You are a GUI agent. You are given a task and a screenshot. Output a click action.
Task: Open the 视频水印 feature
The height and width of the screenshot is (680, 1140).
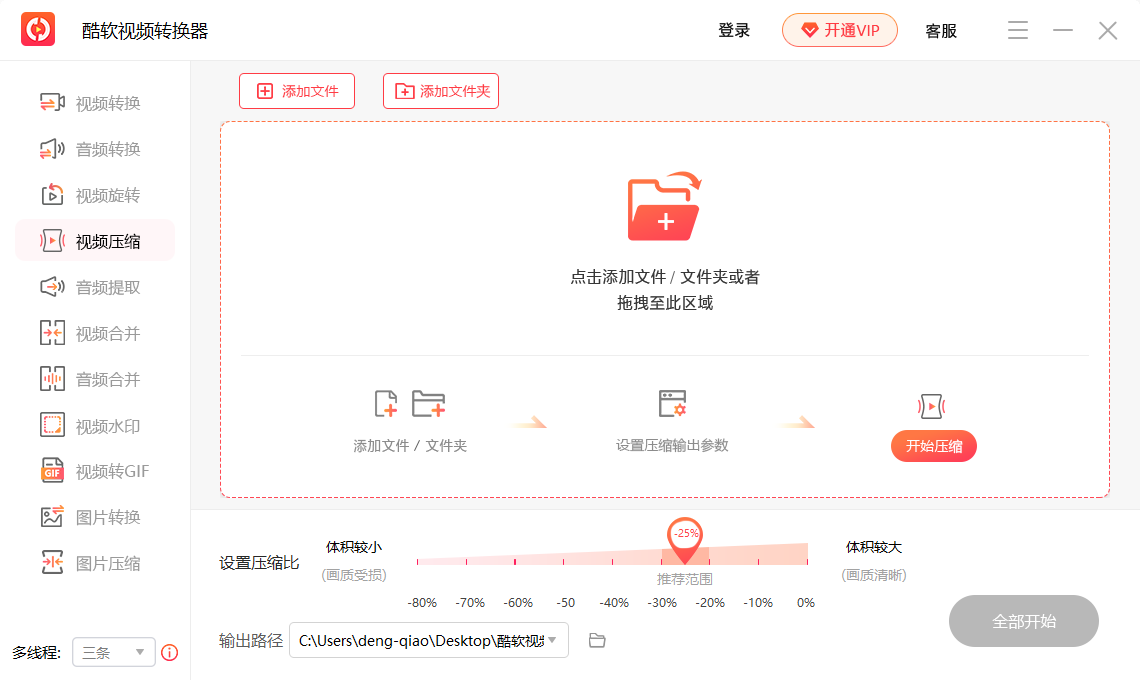click(x=97, y=424)
